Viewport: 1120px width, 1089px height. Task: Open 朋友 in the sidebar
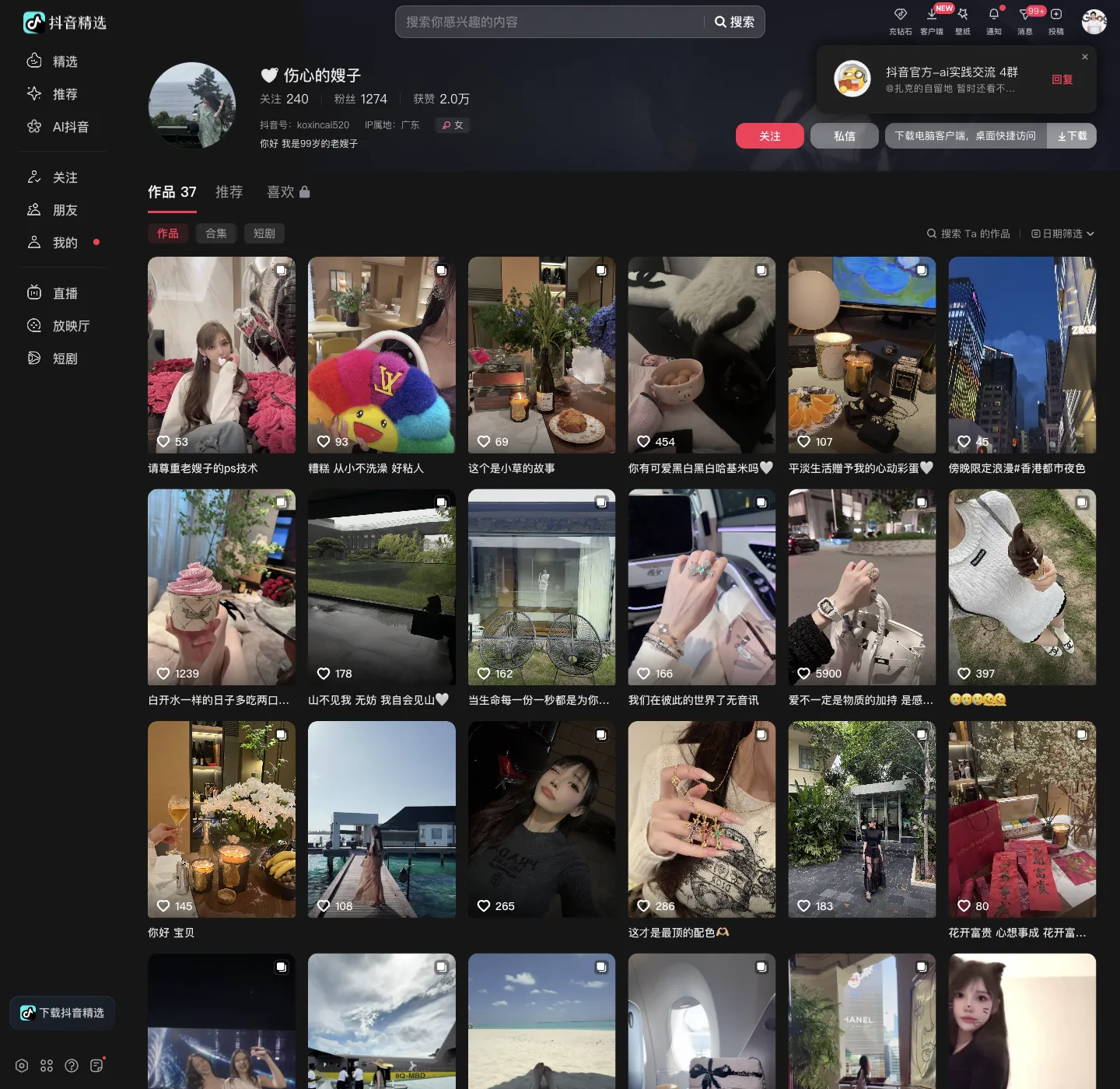62,209
